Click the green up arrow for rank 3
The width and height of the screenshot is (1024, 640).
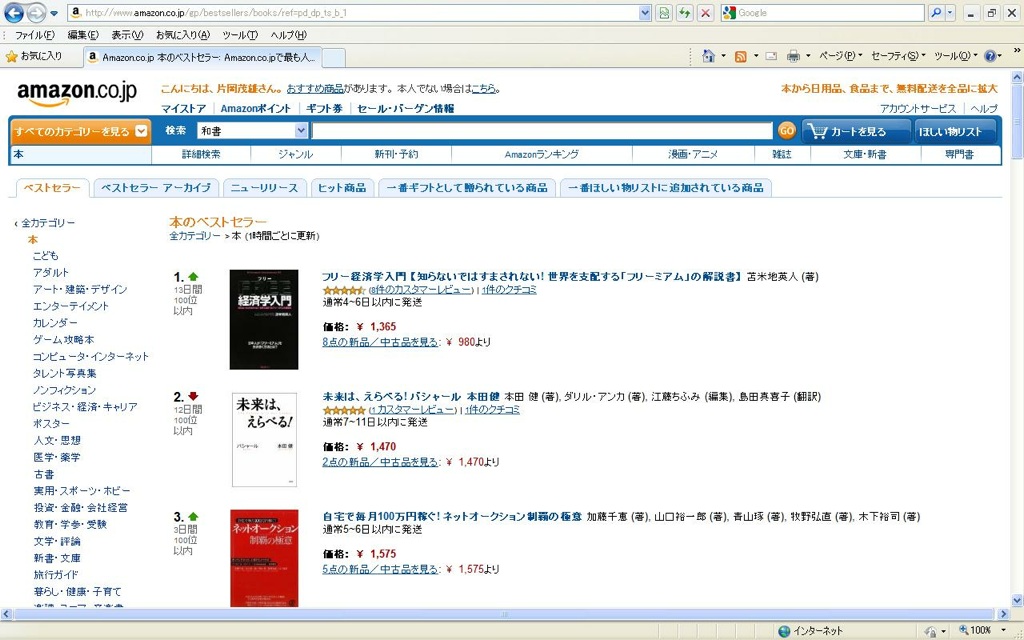(x=193, y=517)
